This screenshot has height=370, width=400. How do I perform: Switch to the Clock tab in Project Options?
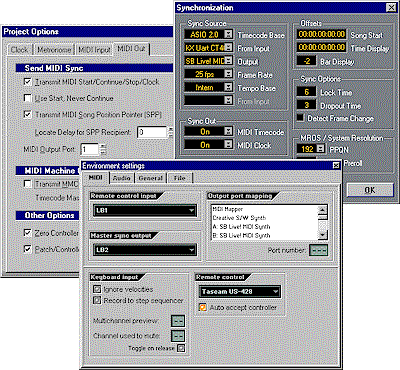pyautogui.click(x=20, y=50)
